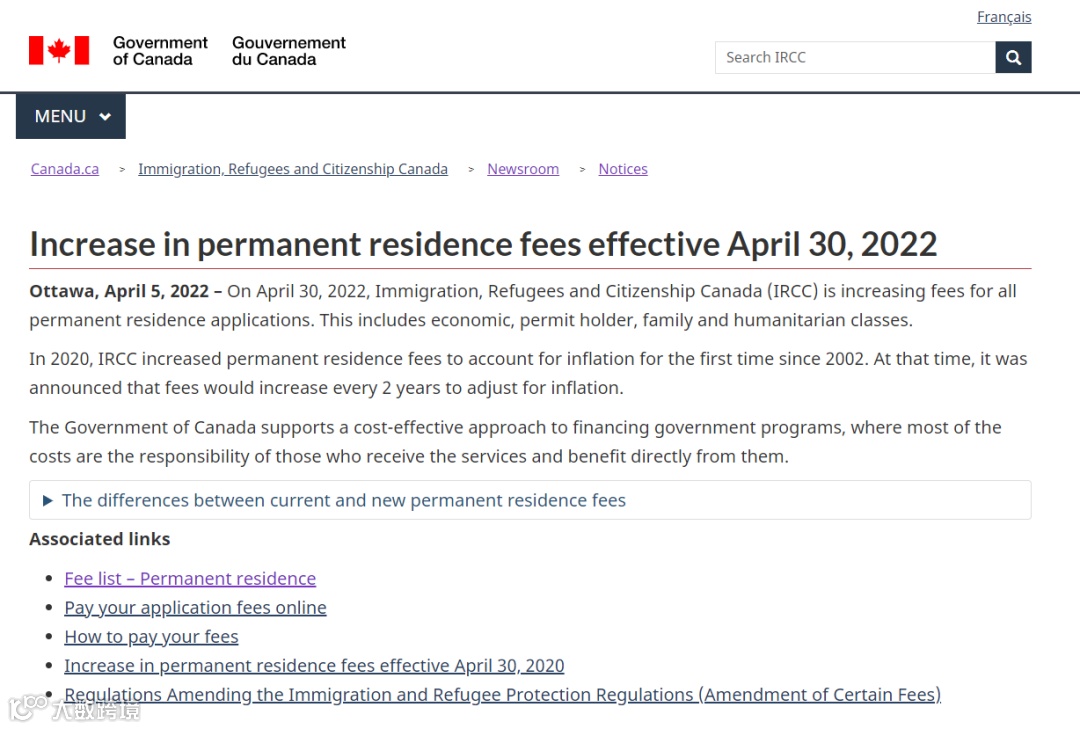Open Fee list – Permanent residence link

(190, 579)
